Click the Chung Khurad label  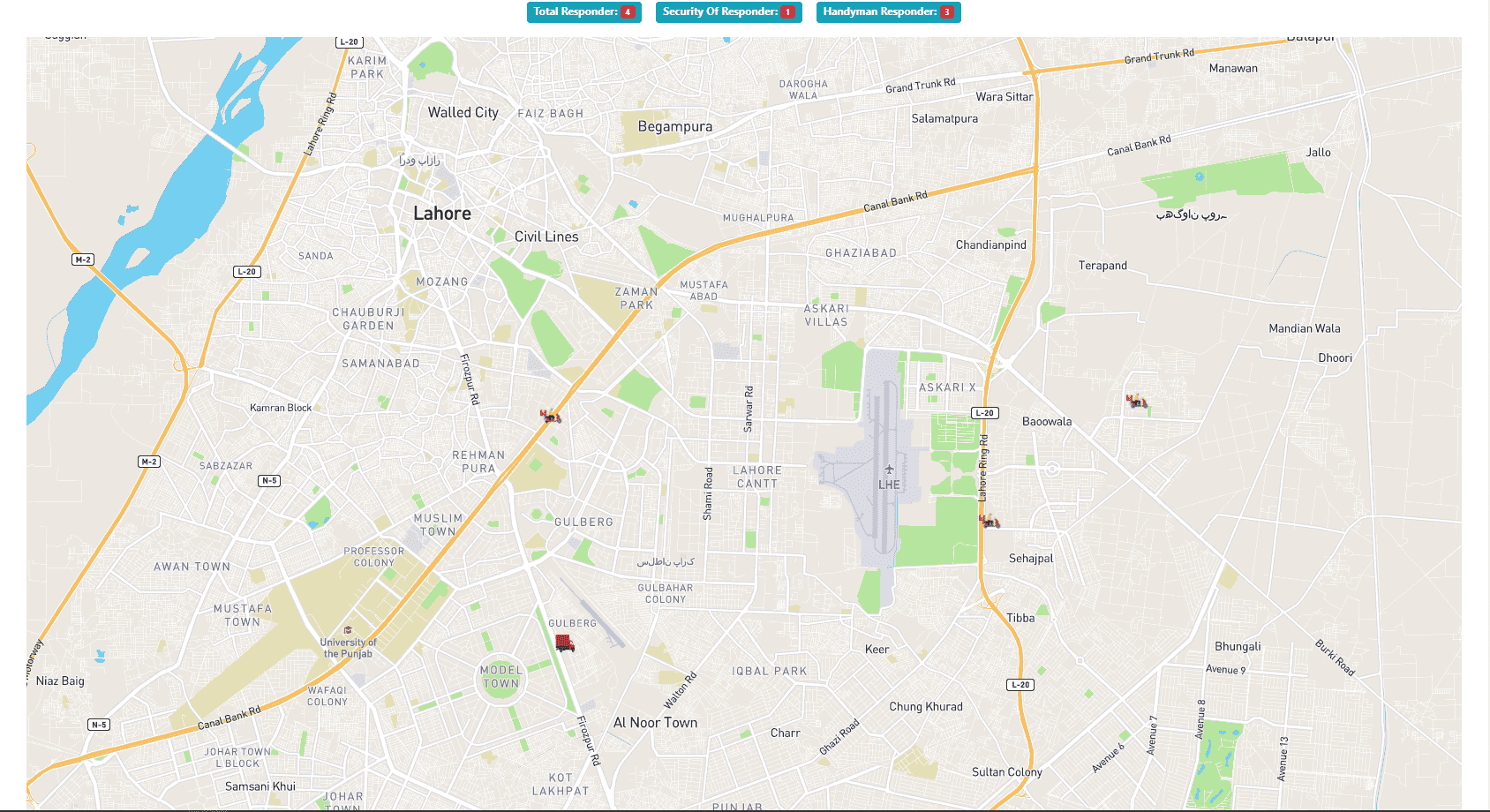[926, 707]
